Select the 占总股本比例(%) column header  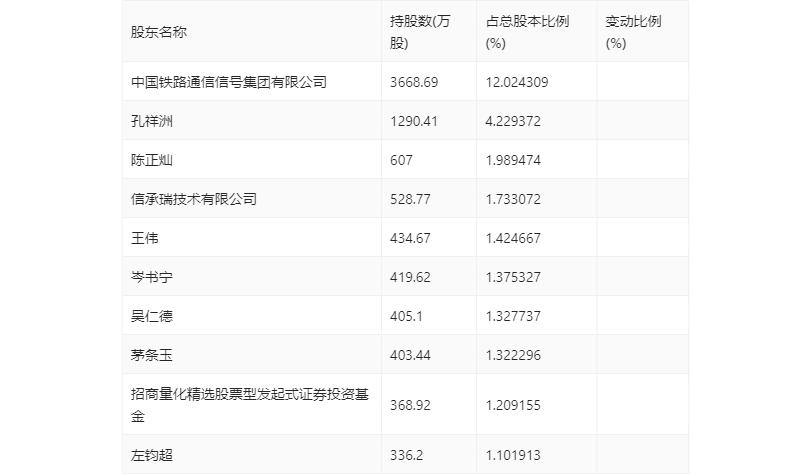pyautogui.click(x=528, y=32)
